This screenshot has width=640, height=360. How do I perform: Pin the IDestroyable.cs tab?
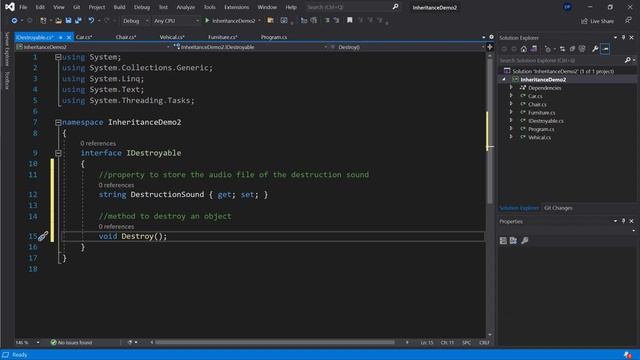(60, 37)
